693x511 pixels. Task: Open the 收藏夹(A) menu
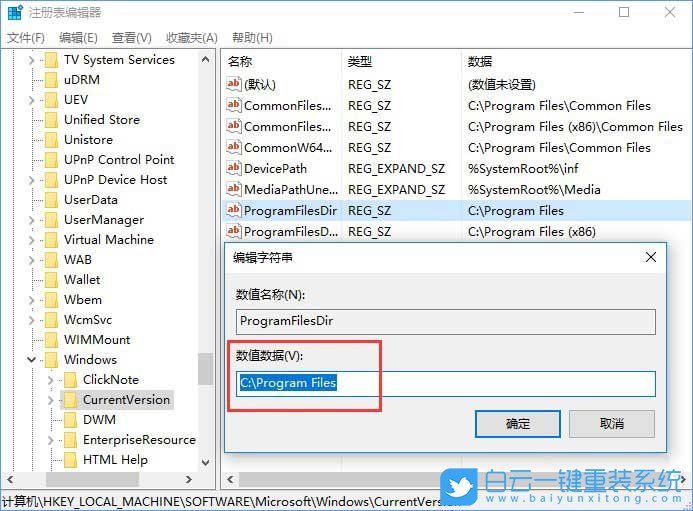pyautogui.click(x=191, y=38)
